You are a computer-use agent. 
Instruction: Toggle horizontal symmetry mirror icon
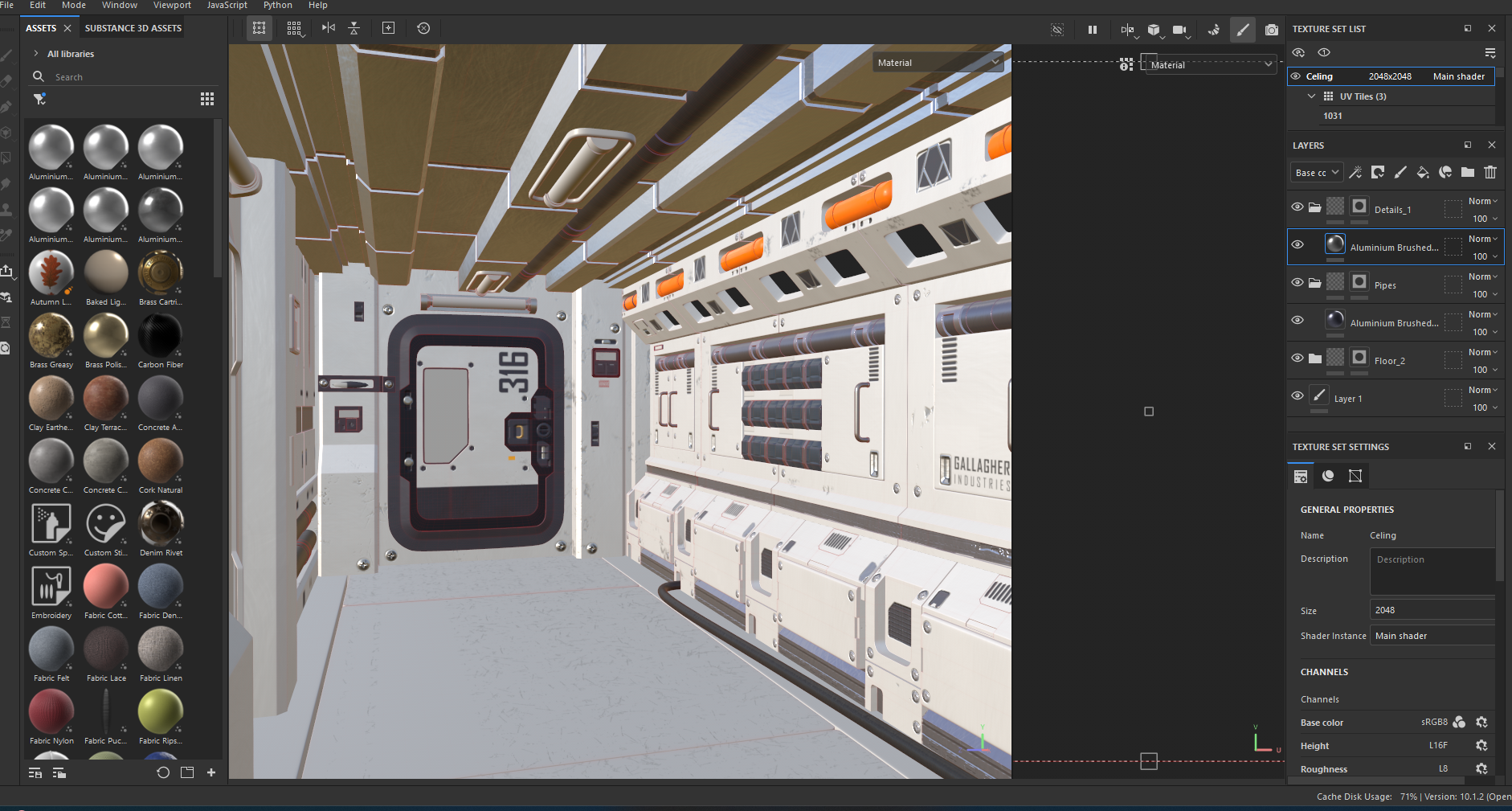328,28
